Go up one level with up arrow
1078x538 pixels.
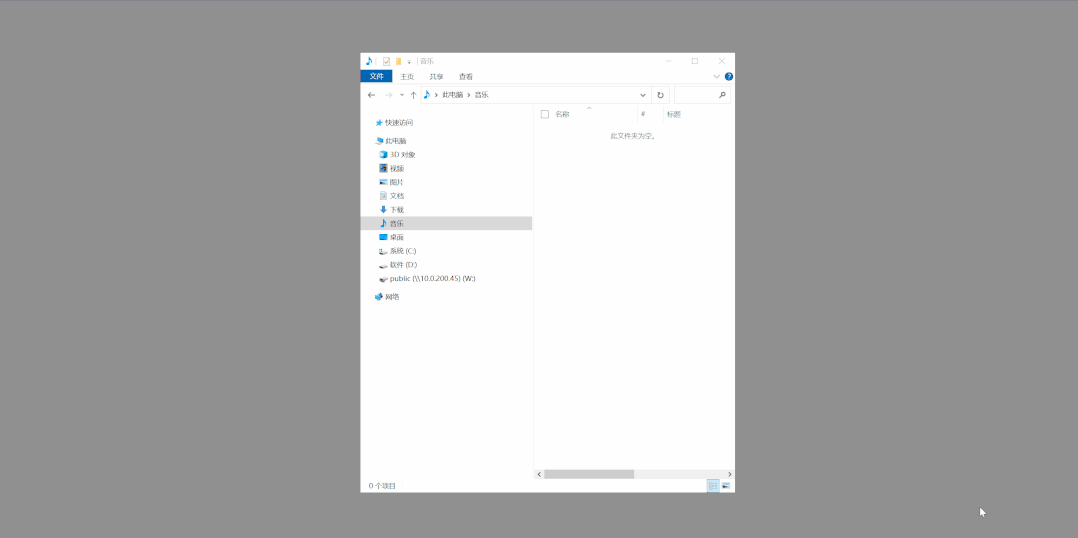413,95
